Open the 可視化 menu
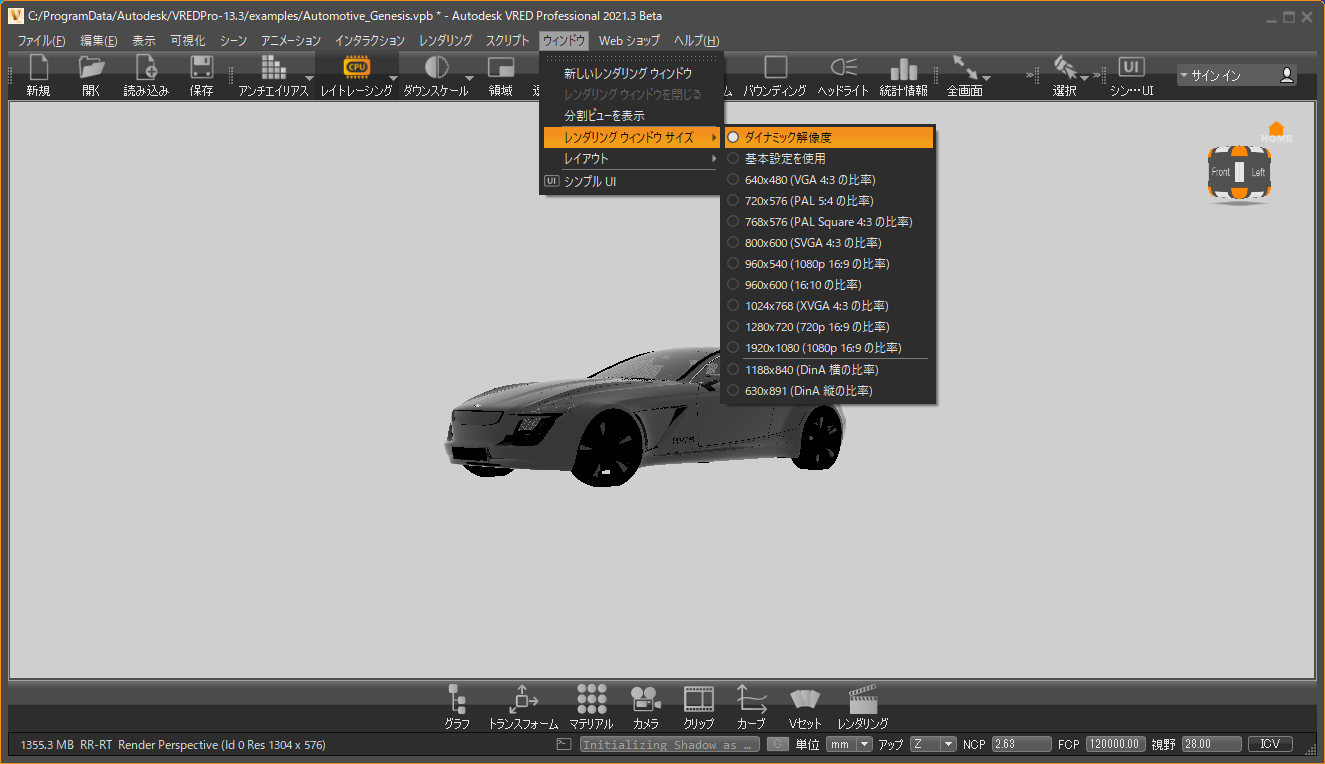1325x764 pixels. (187, 40)
